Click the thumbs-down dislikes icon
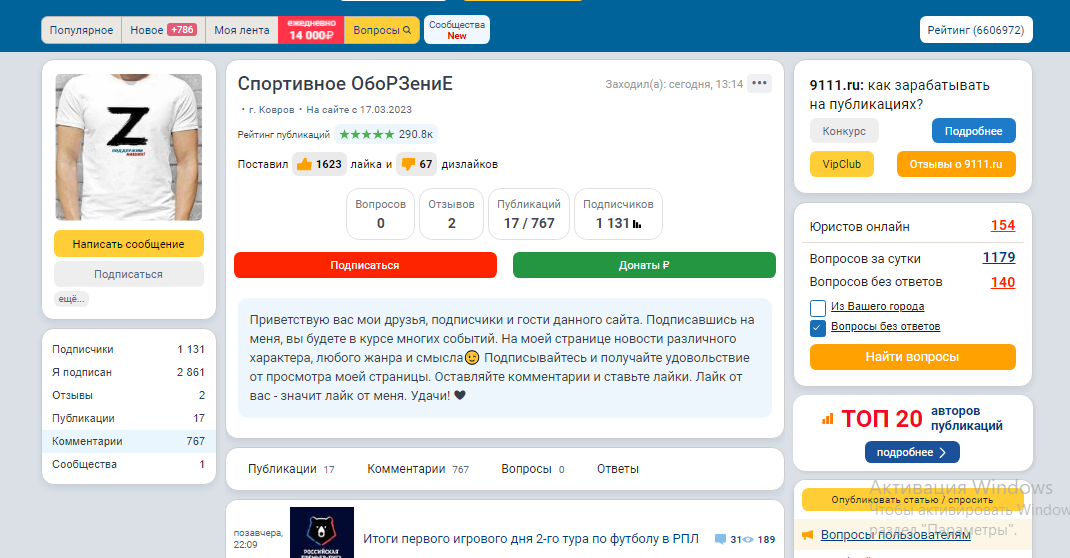This screenshot has height=558, width=1070. (408, 164)
